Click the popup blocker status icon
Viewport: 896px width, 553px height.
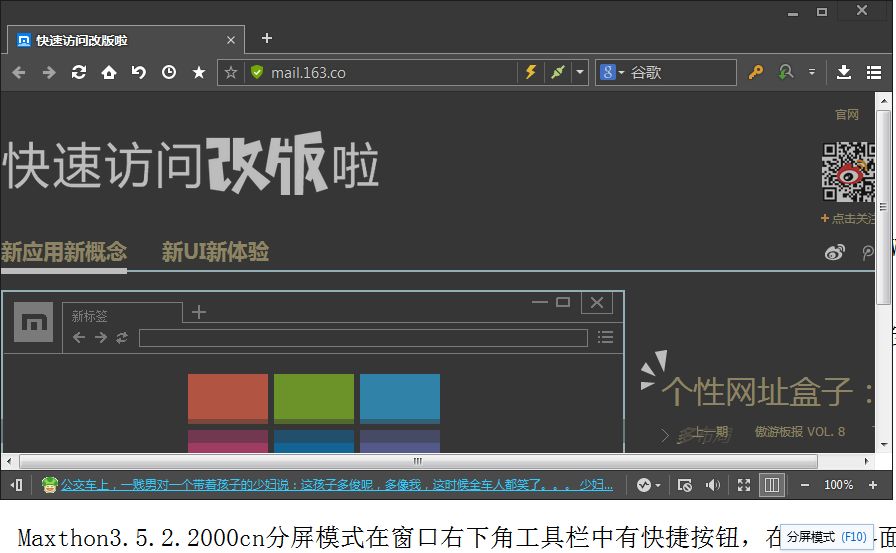click(685, 485)
